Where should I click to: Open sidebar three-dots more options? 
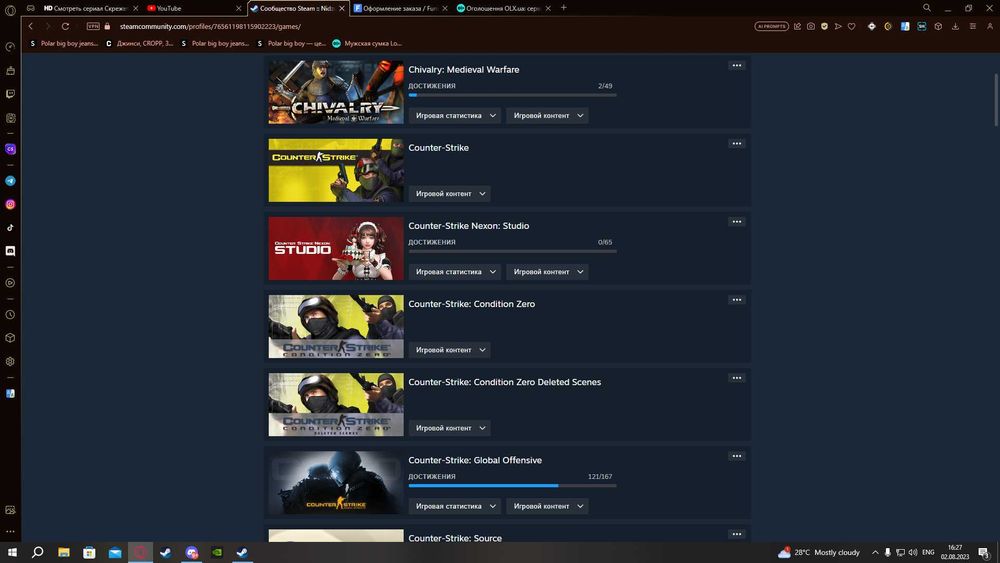pos(10,531)
